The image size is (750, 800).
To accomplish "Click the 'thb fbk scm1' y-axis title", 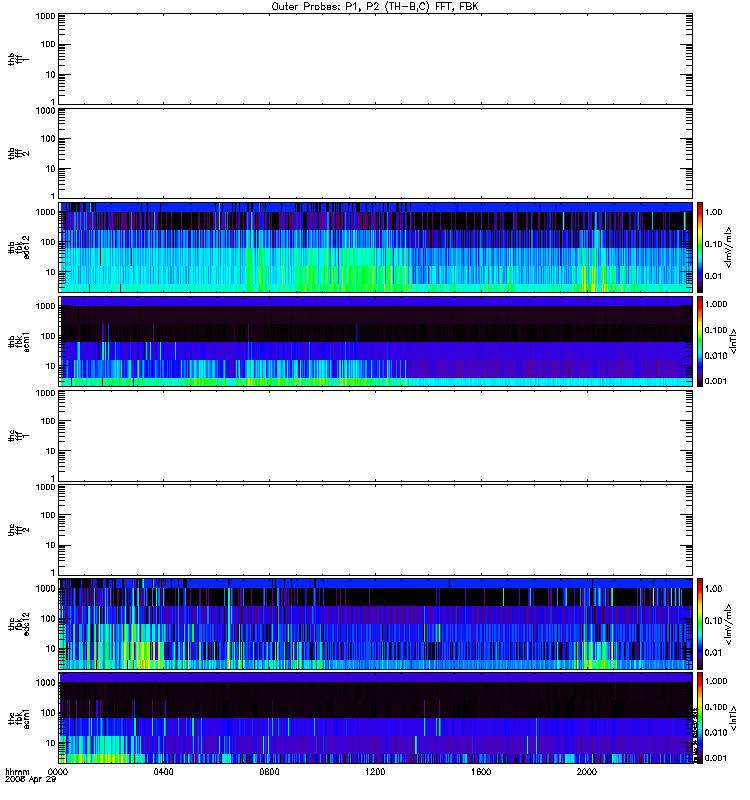I will tap(19, 341).
